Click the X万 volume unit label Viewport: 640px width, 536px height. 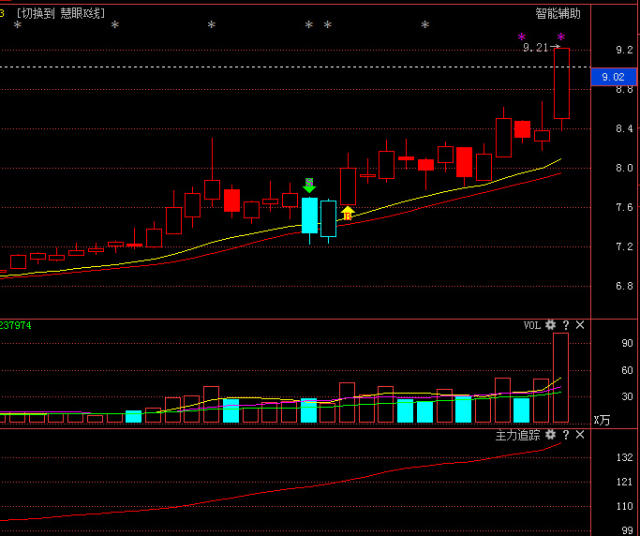coord(602,419)
